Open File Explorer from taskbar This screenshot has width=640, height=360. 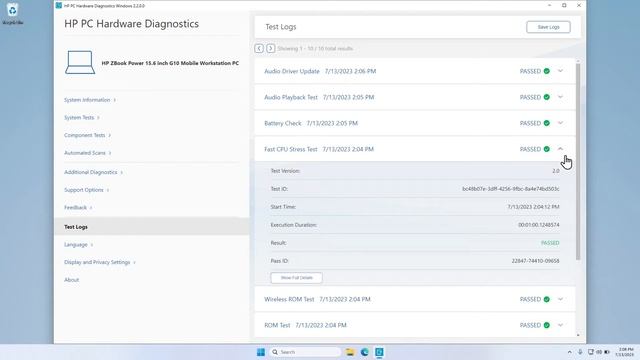pyautogui.click(x=350, y=352)
